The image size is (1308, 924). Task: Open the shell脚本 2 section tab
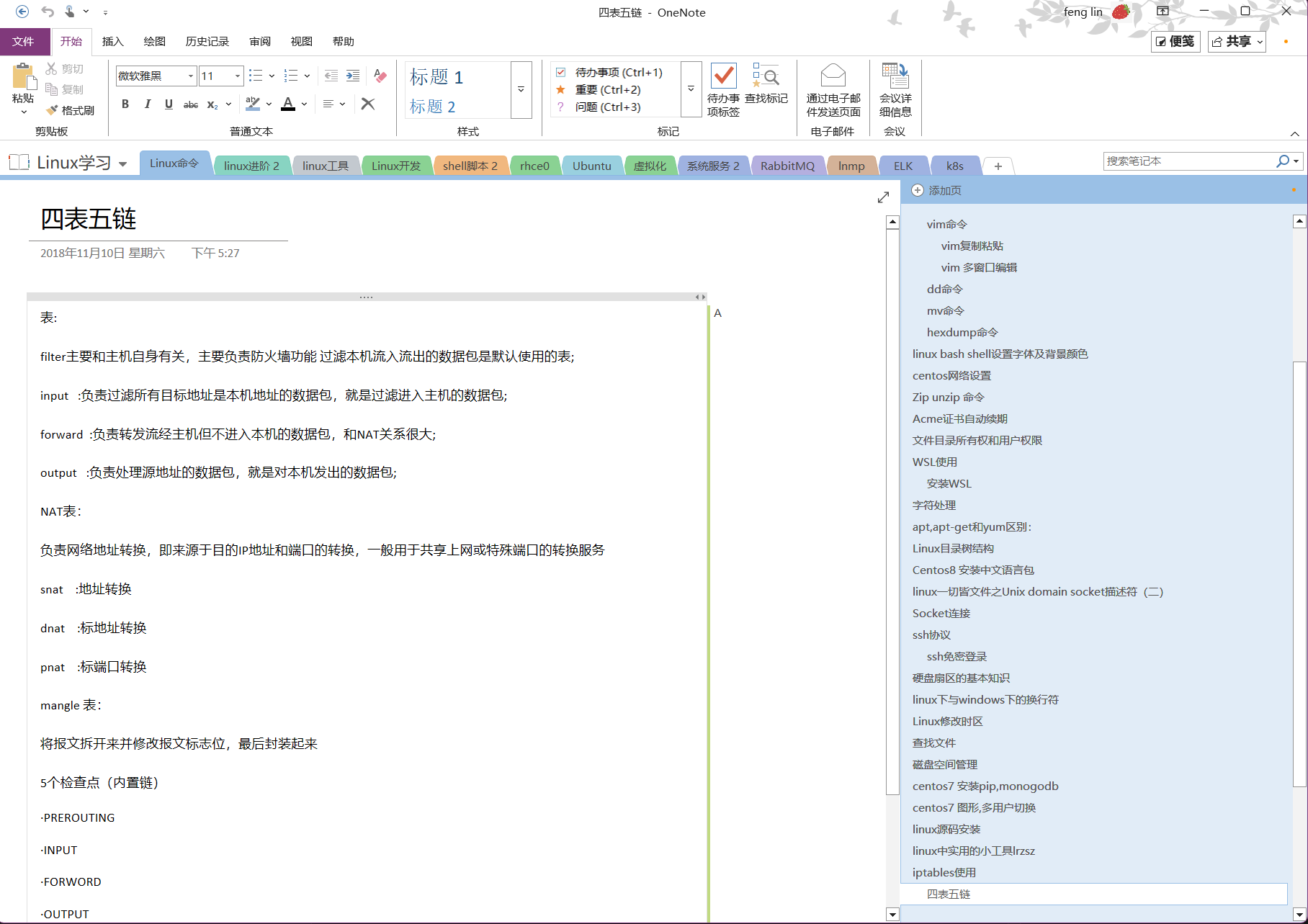click(x=470, y=165)
